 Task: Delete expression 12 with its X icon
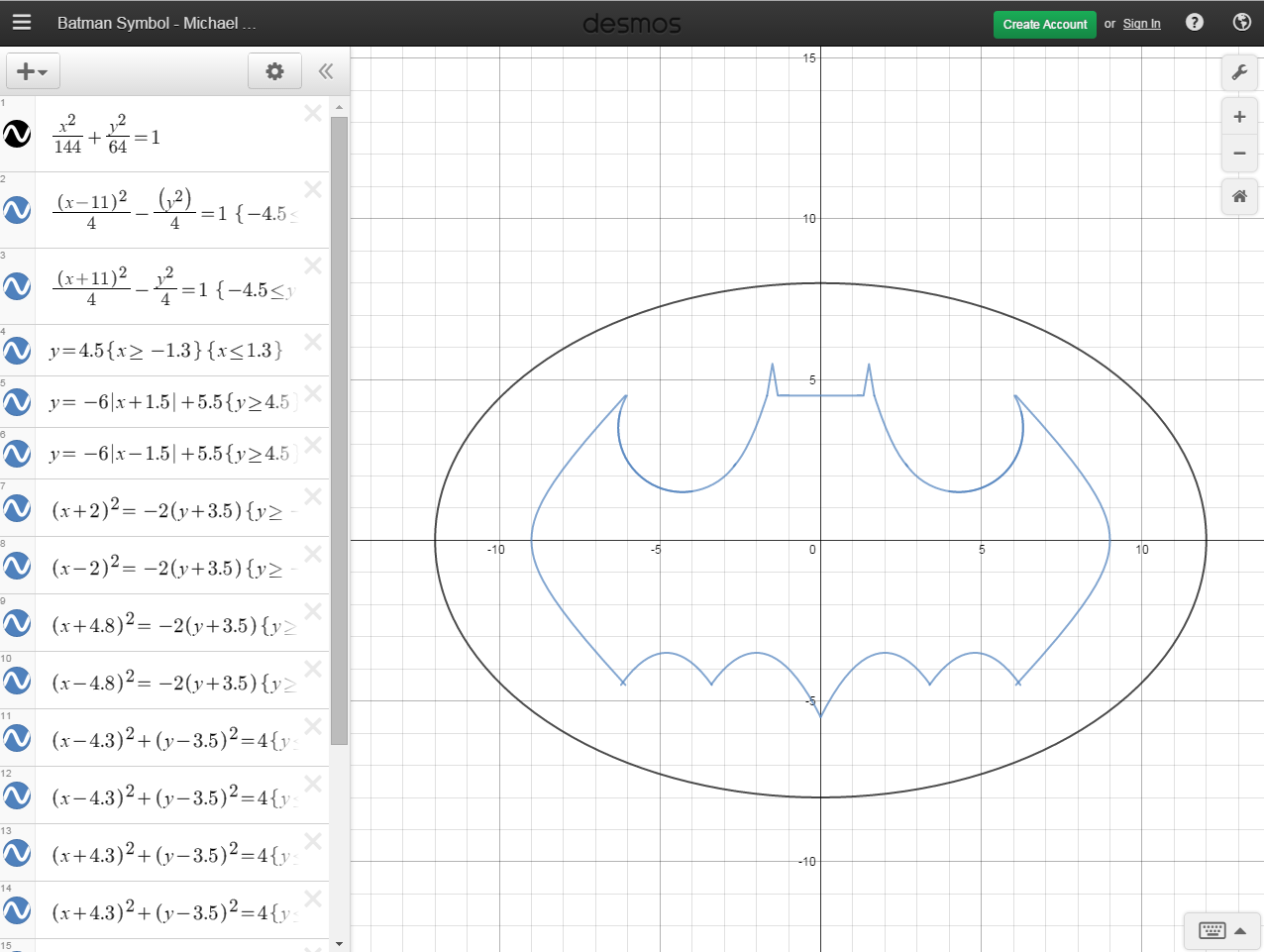313,784
